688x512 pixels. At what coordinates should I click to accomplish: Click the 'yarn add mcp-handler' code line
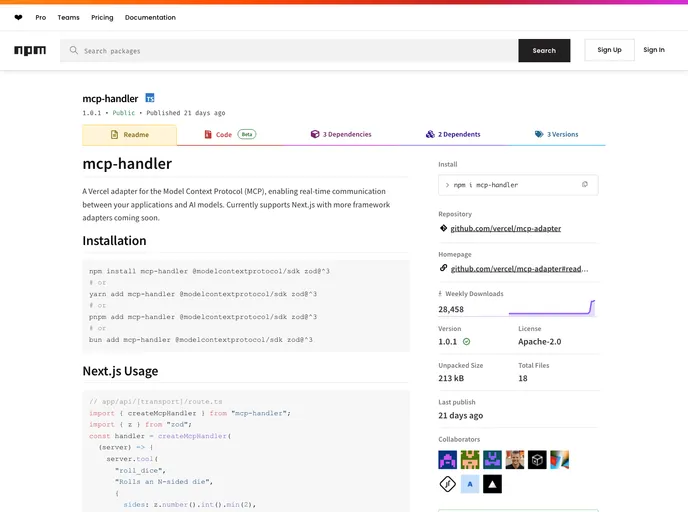tap(203, 294)
